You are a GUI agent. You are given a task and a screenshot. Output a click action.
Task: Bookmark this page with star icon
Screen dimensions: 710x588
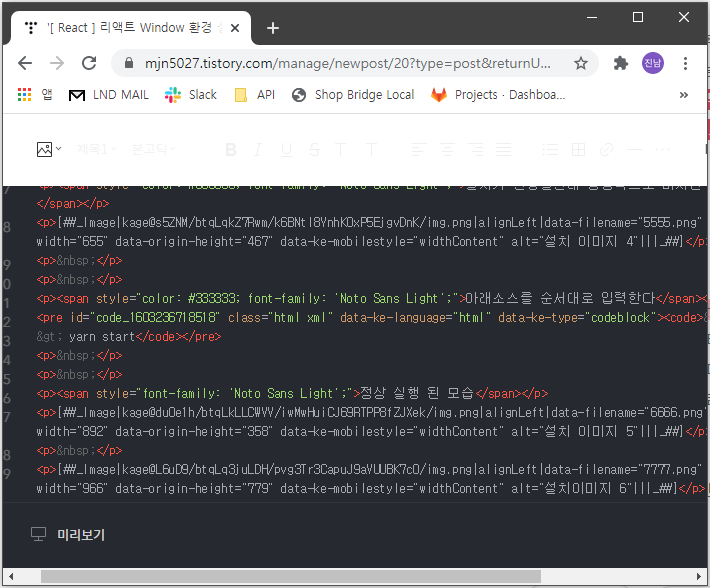click(x=581, y=63)
